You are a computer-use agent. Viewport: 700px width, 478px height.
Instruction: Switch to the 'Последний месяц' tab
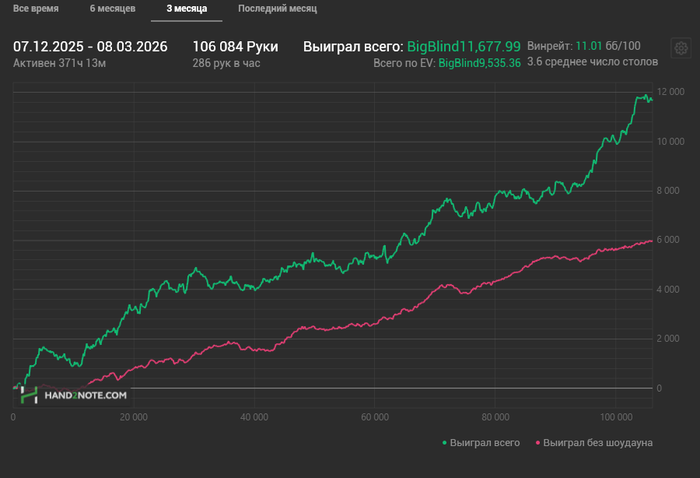[x=277, y=8]
